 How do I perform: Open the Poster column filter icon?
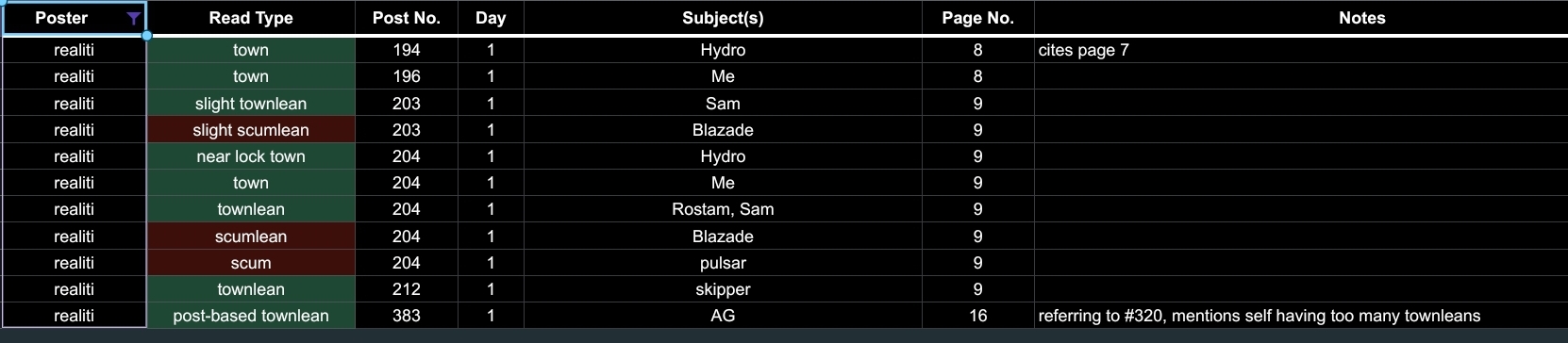point(133,18)
